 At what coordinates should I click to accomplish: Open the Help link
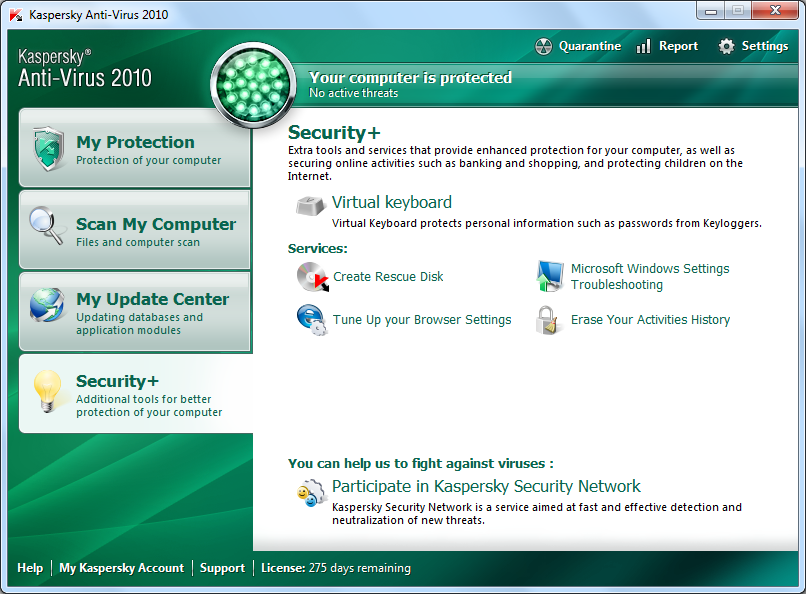[30, 568]
